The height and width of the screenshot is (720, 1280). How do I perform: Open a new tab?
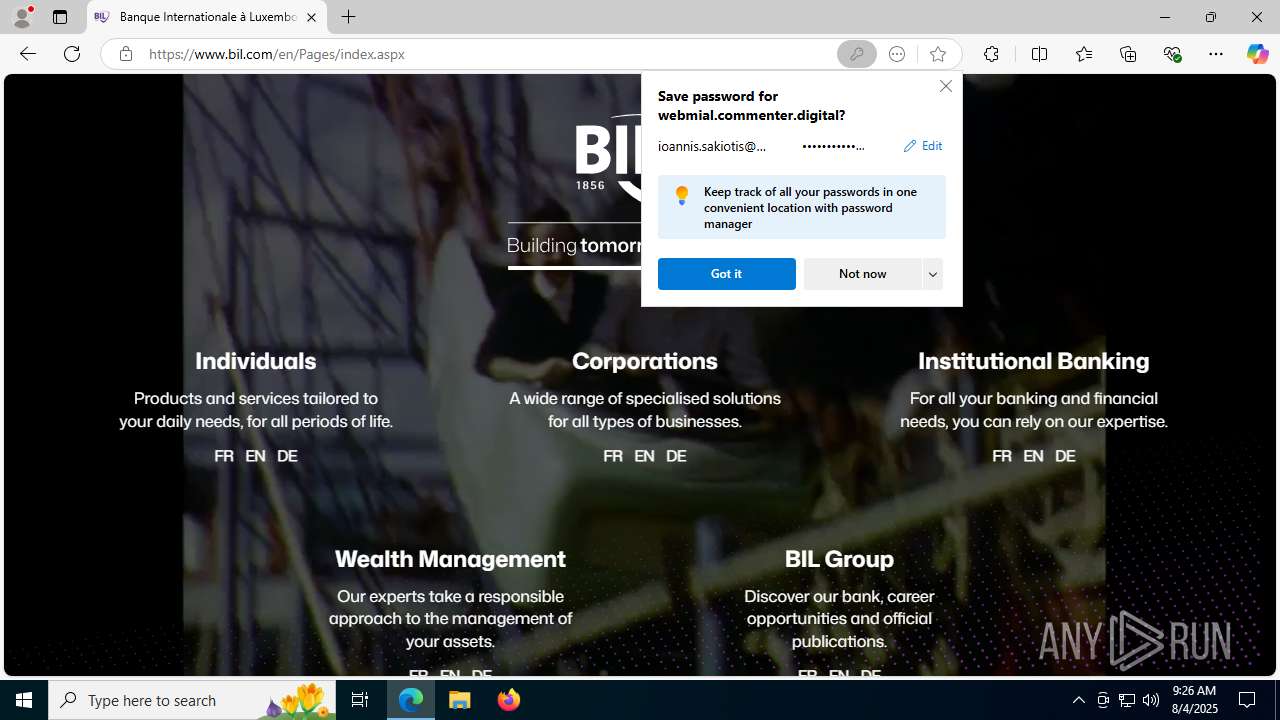pyautogui.click(x=348, y=17)
